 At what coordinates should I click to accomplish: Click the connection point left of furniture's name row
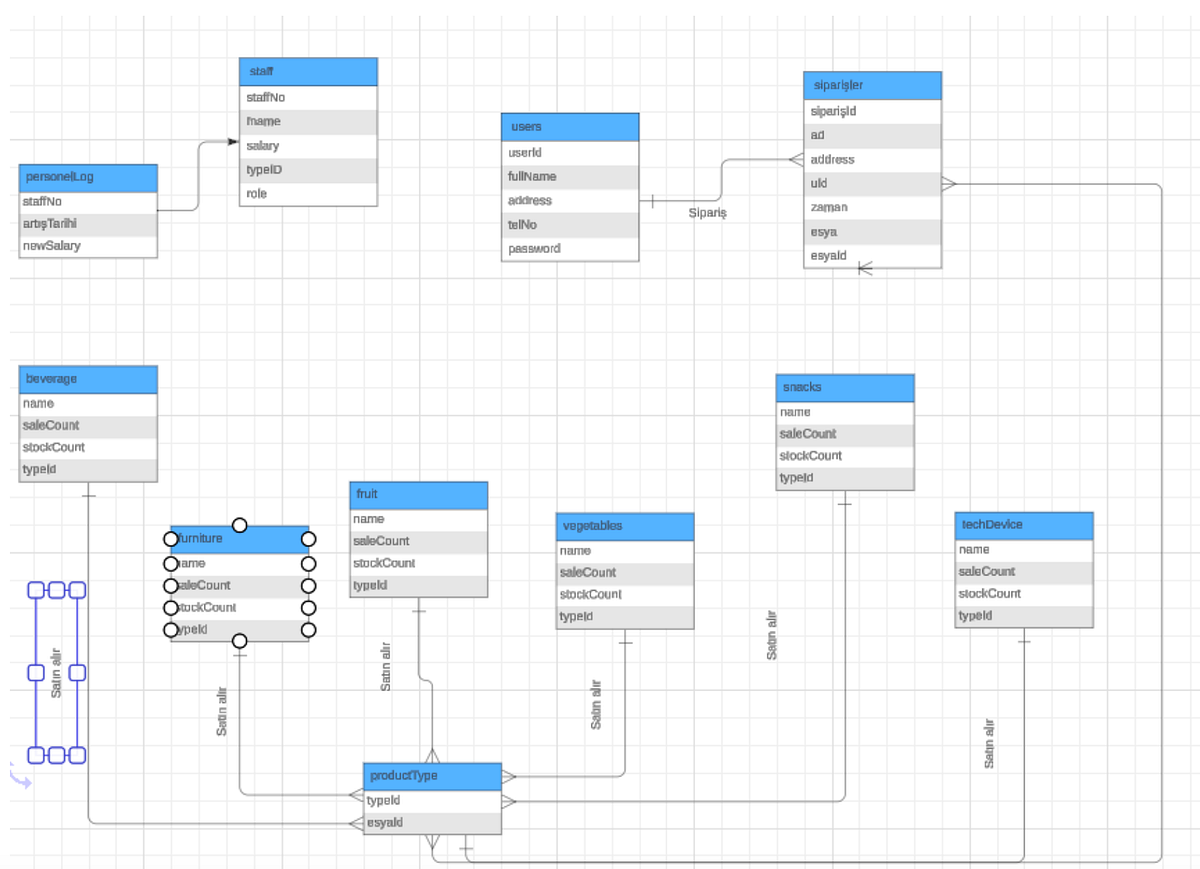pyautogui.click(x=171, y=563)
